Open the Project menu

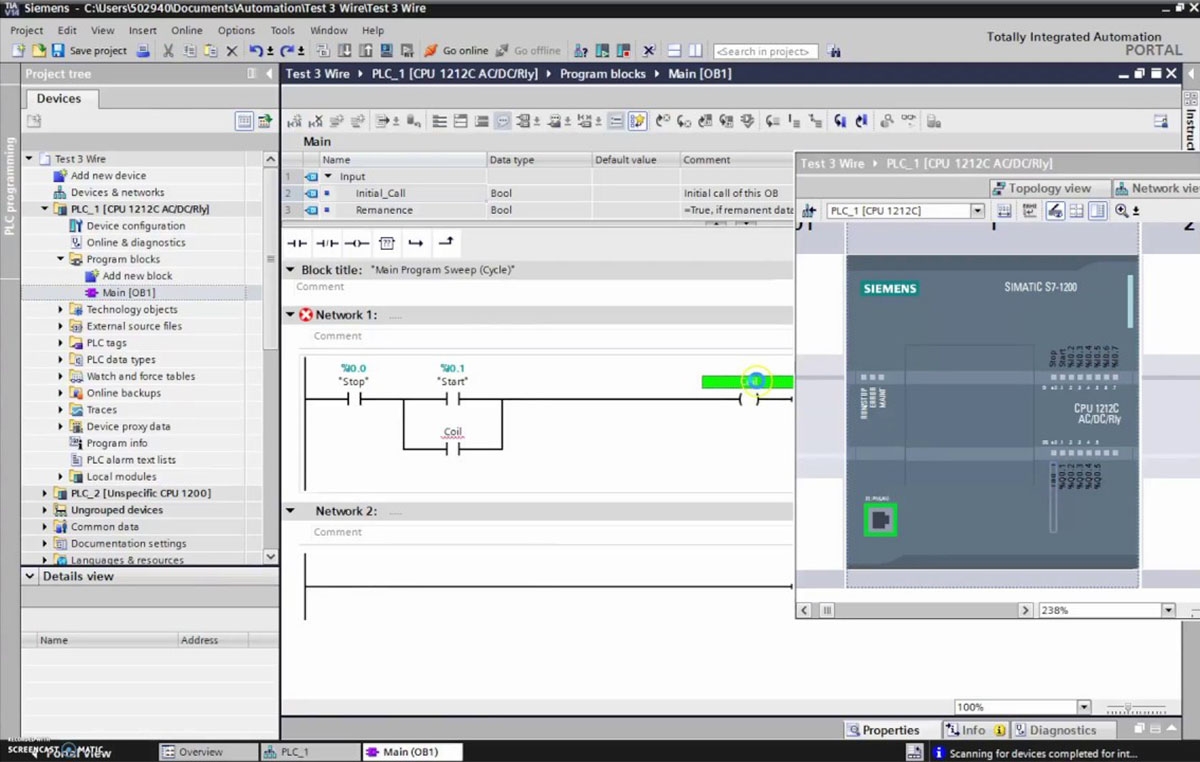pyautogui.click(x=27, y=30)
